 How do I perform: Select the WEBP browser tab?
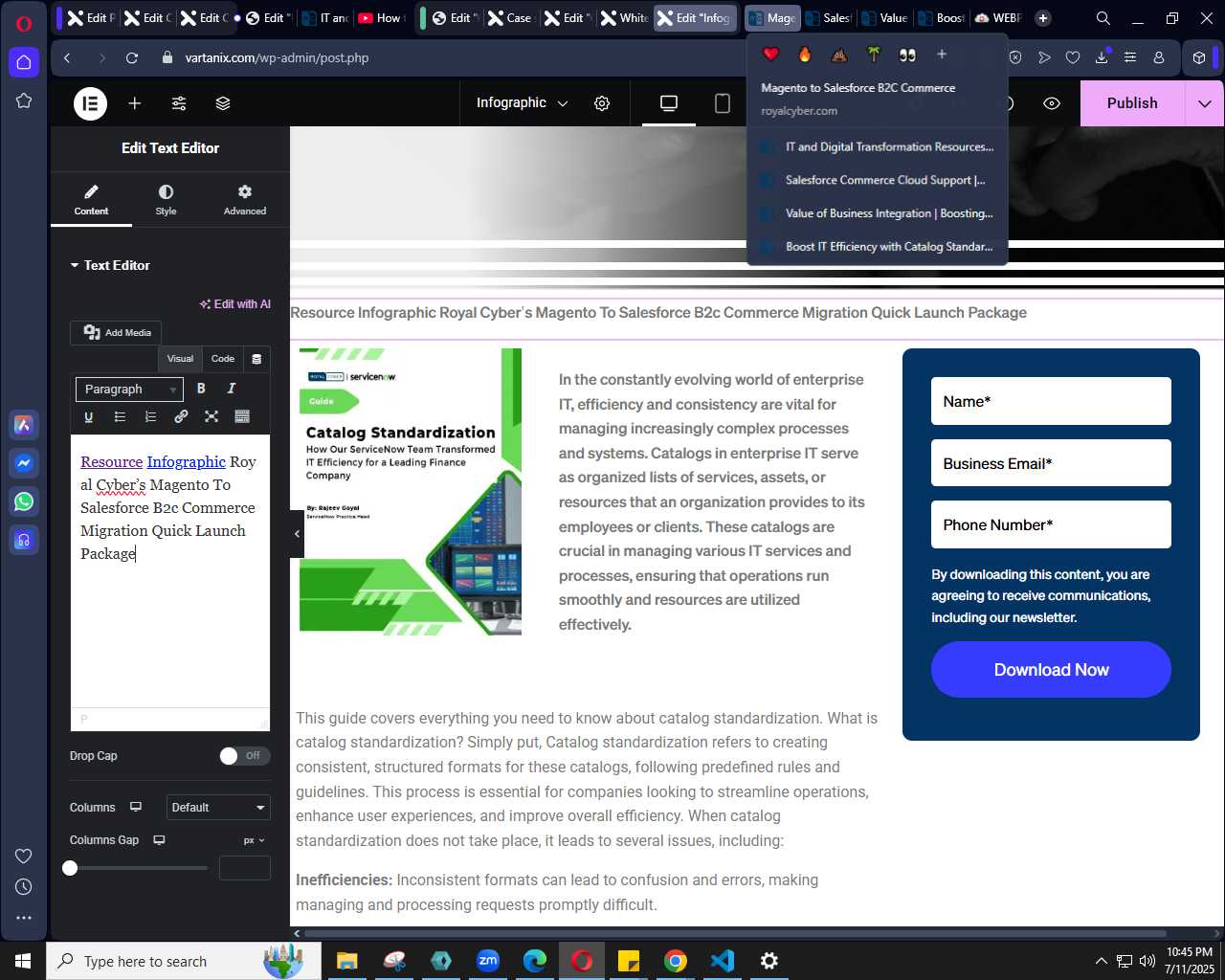tap(998, 17)
